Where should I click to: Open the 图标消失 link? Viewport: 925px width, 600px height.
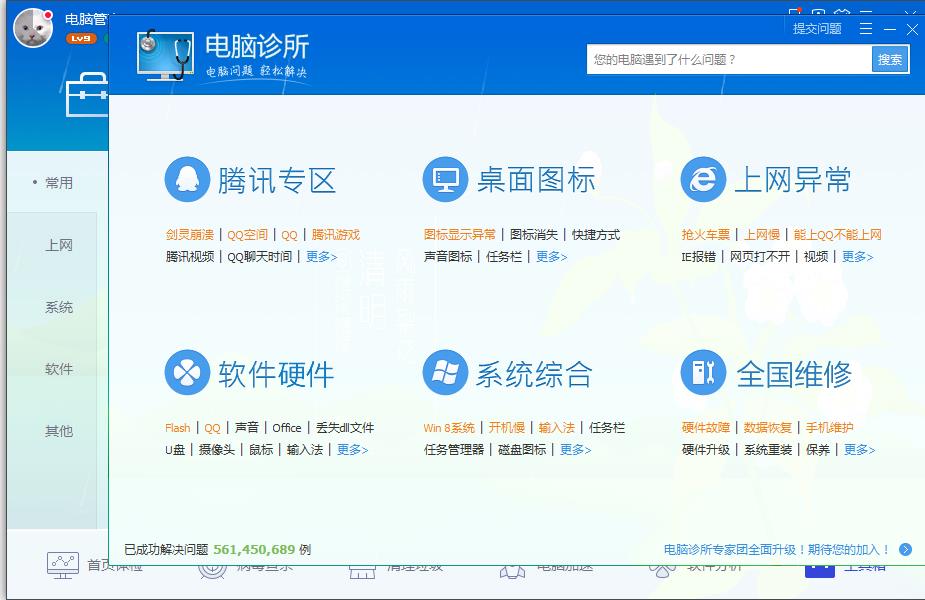534,235
